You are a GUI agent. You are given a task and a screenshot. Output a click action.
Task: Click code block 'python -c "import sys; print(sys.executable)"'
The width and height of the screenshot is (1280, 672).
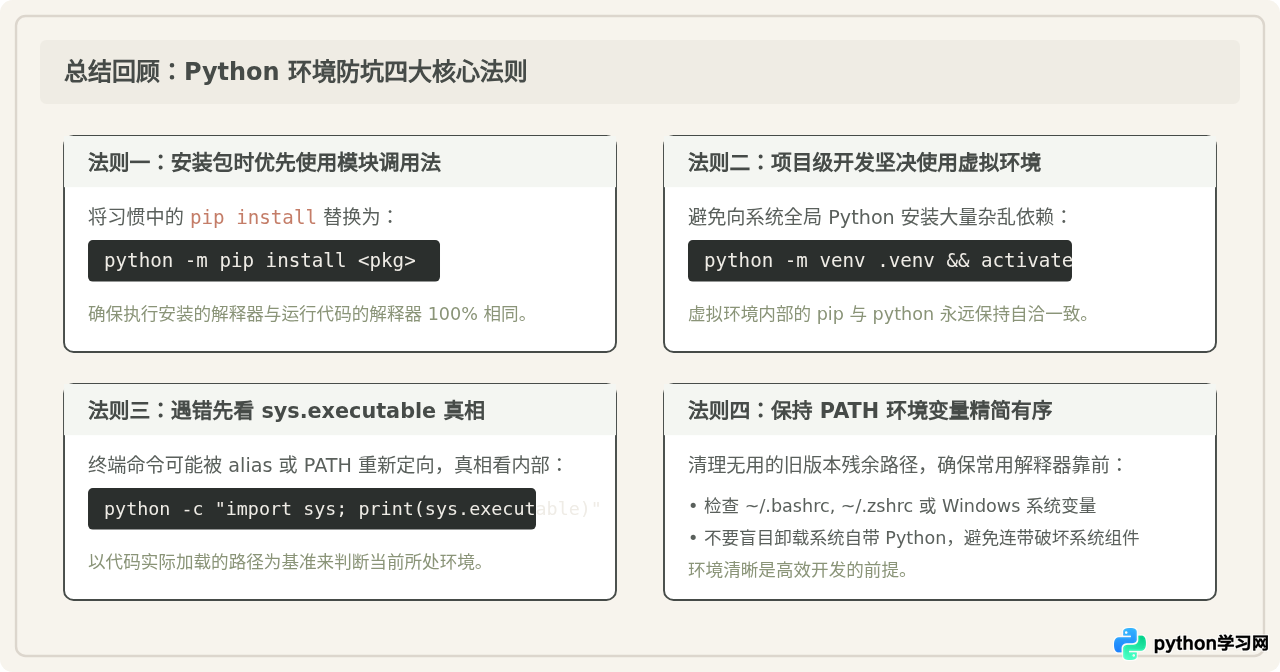[312, 508]
